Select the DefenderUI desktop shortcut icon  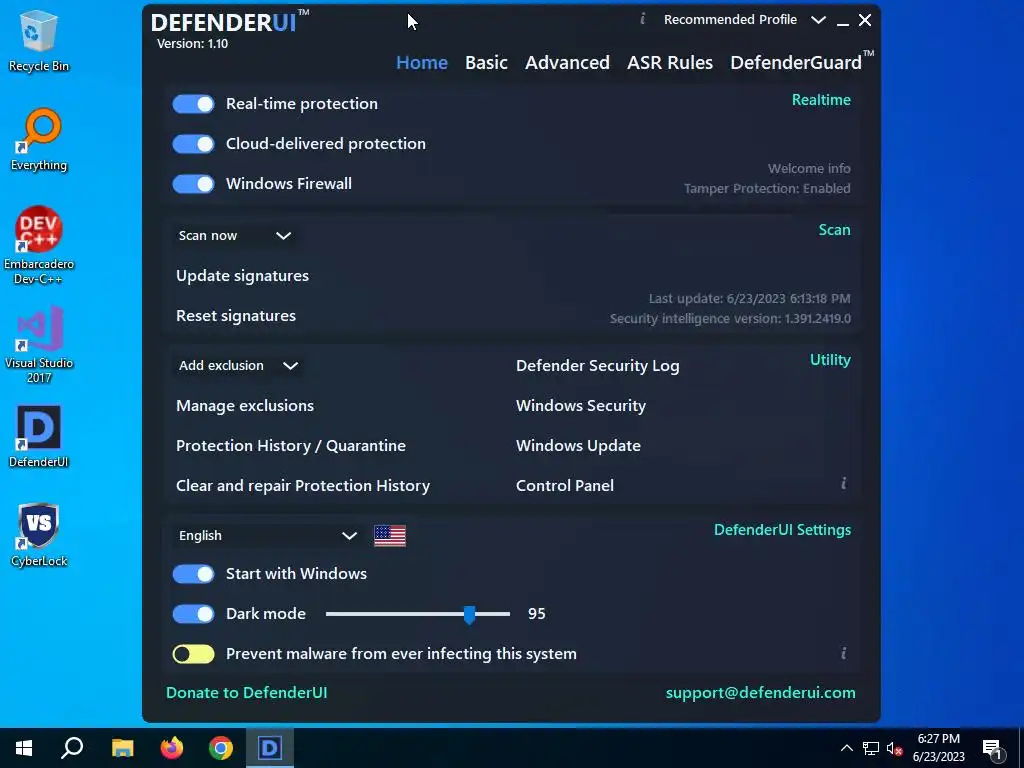pyautogui.click(x=39, y=437)
